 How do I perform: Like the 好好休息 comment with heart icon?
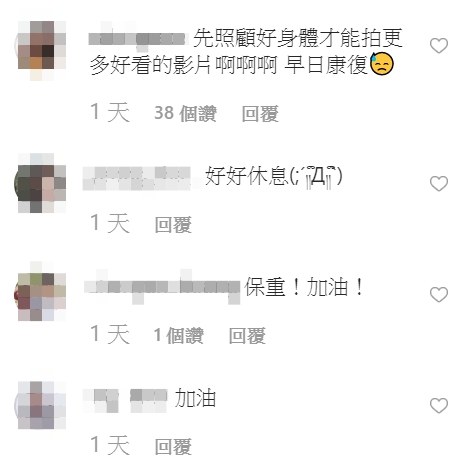pyautogui.click(x=439, y=184)
